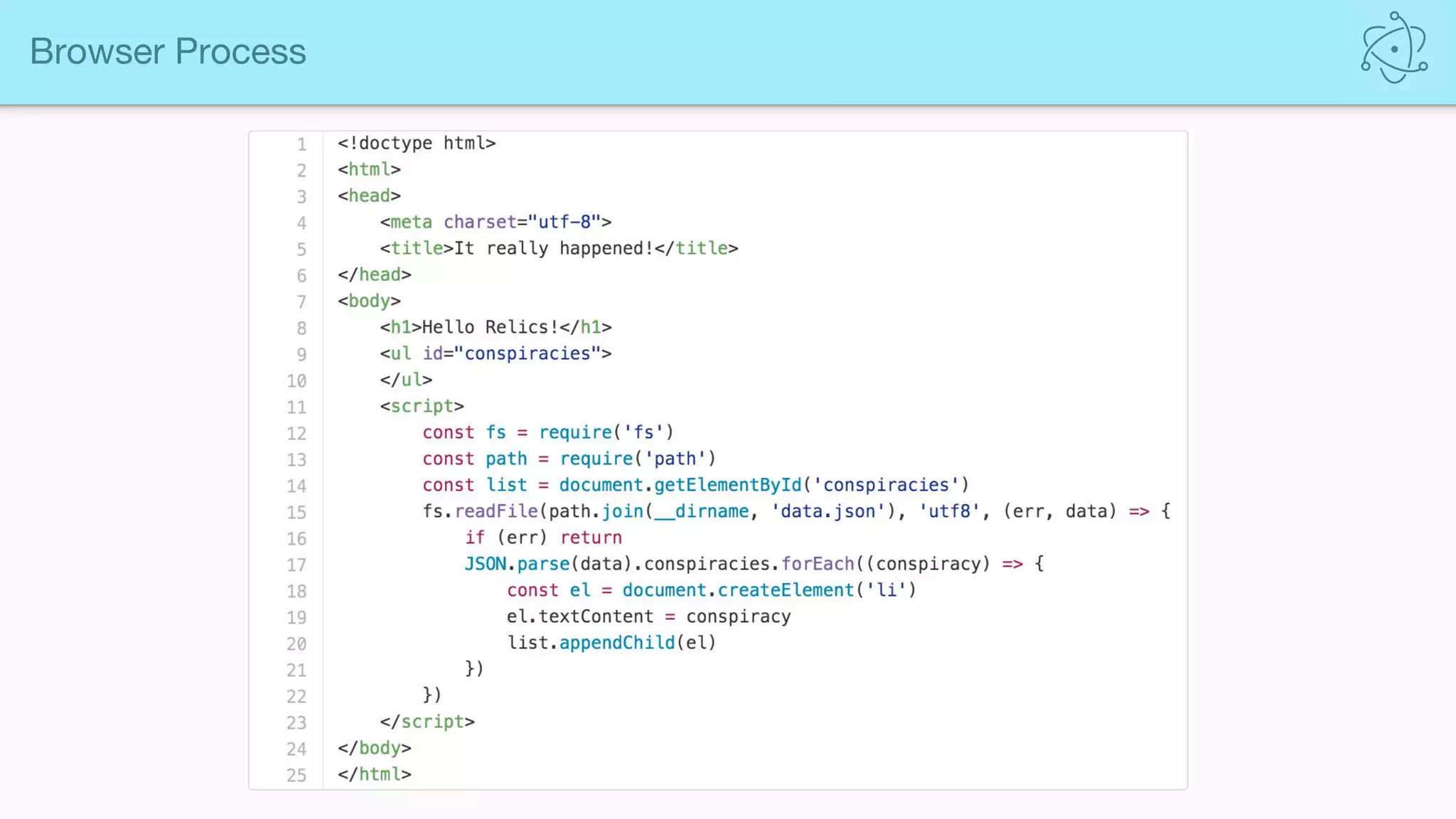Click line number 12 in gutter
This screenshot has width=1456, height=819.
point(296,434)
